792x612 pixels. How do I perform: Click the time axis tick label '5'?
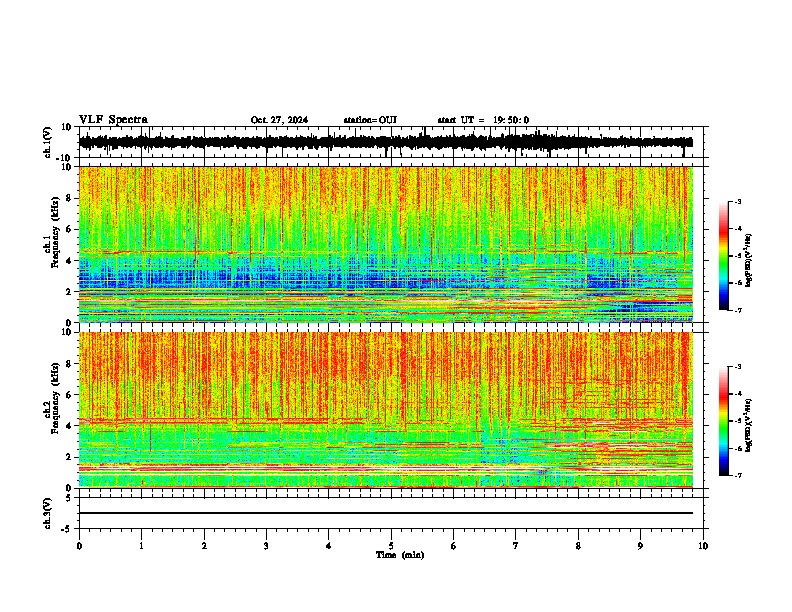391,546
